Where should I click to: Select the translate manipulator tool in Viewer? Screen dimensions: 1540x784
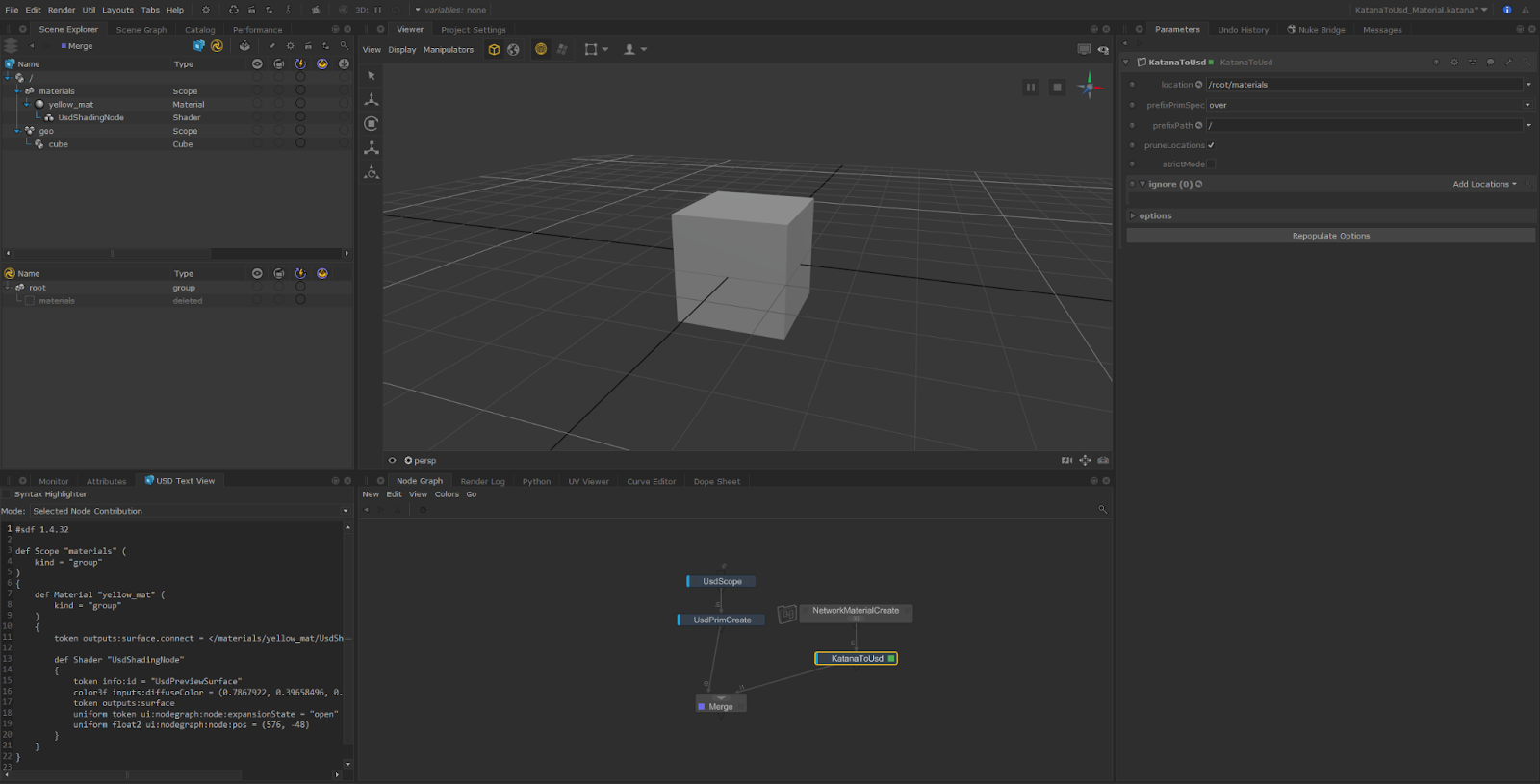[x=372, y=100]
